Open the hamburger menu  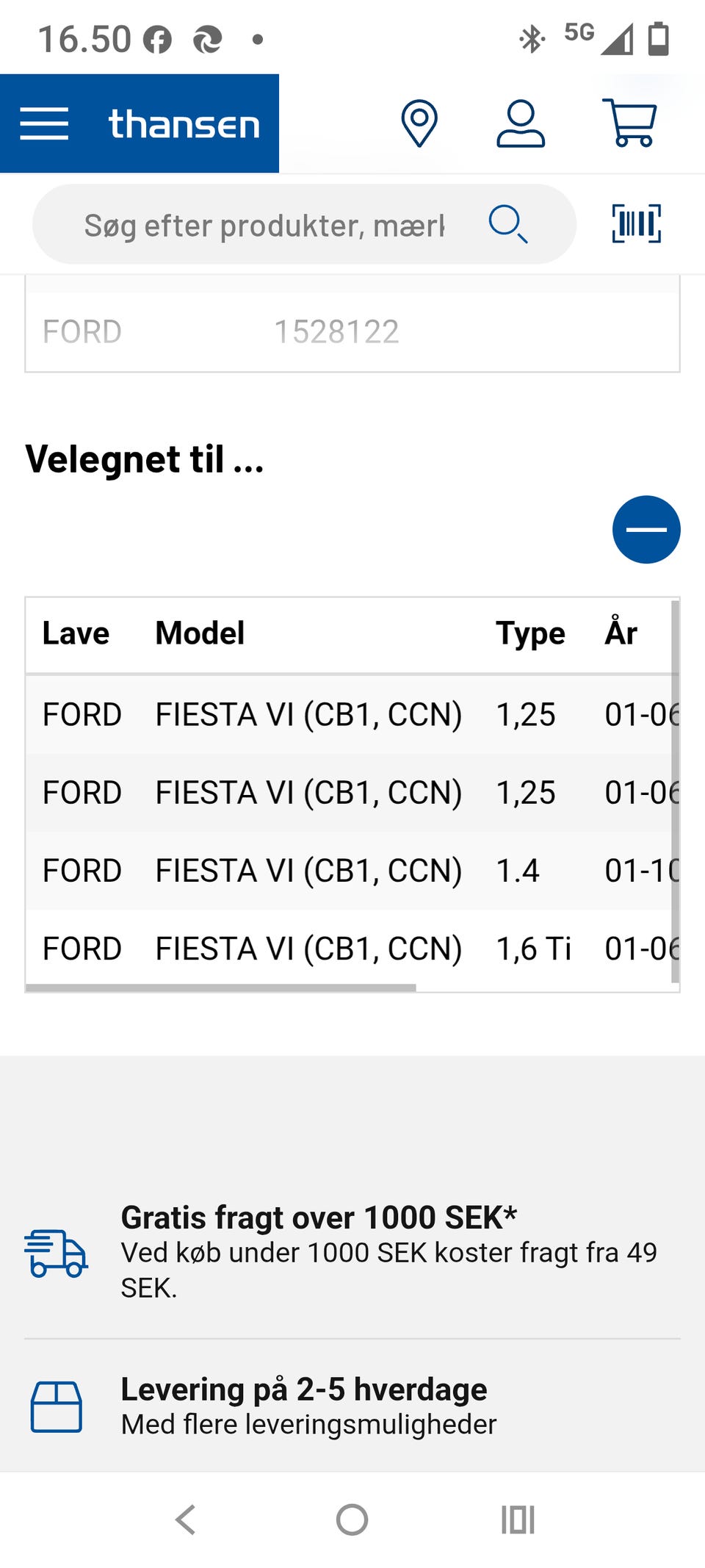pyautogui.click(x=44, y=123)
